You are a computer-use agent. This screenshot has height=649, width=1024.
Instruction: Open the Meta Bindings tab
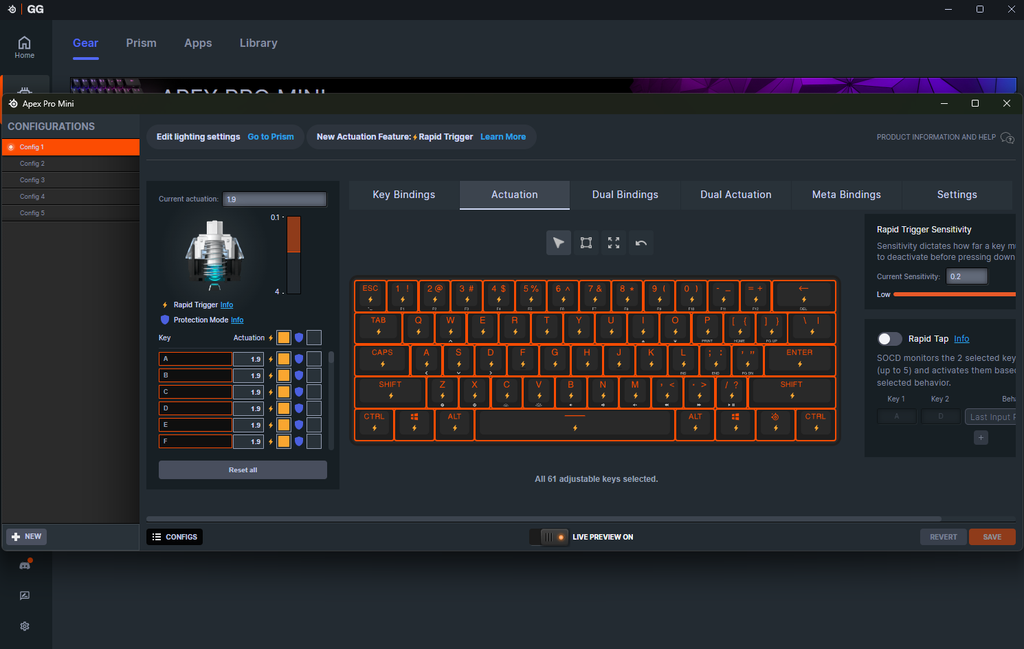point(846,195)
